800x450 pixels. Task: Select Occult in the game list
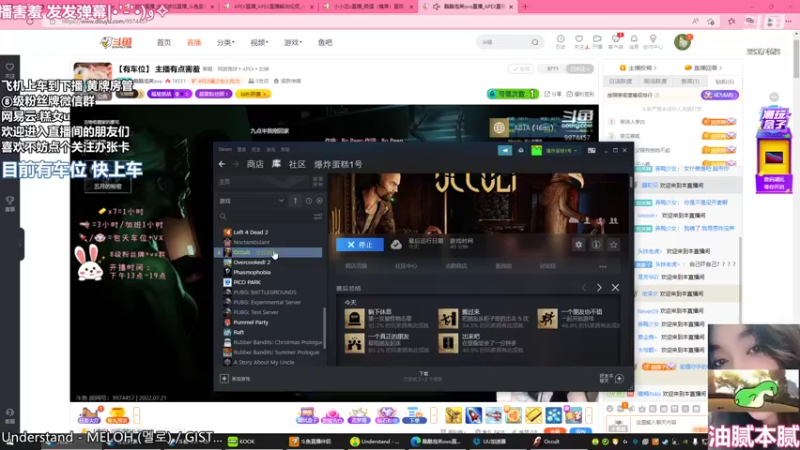point(270,253)
